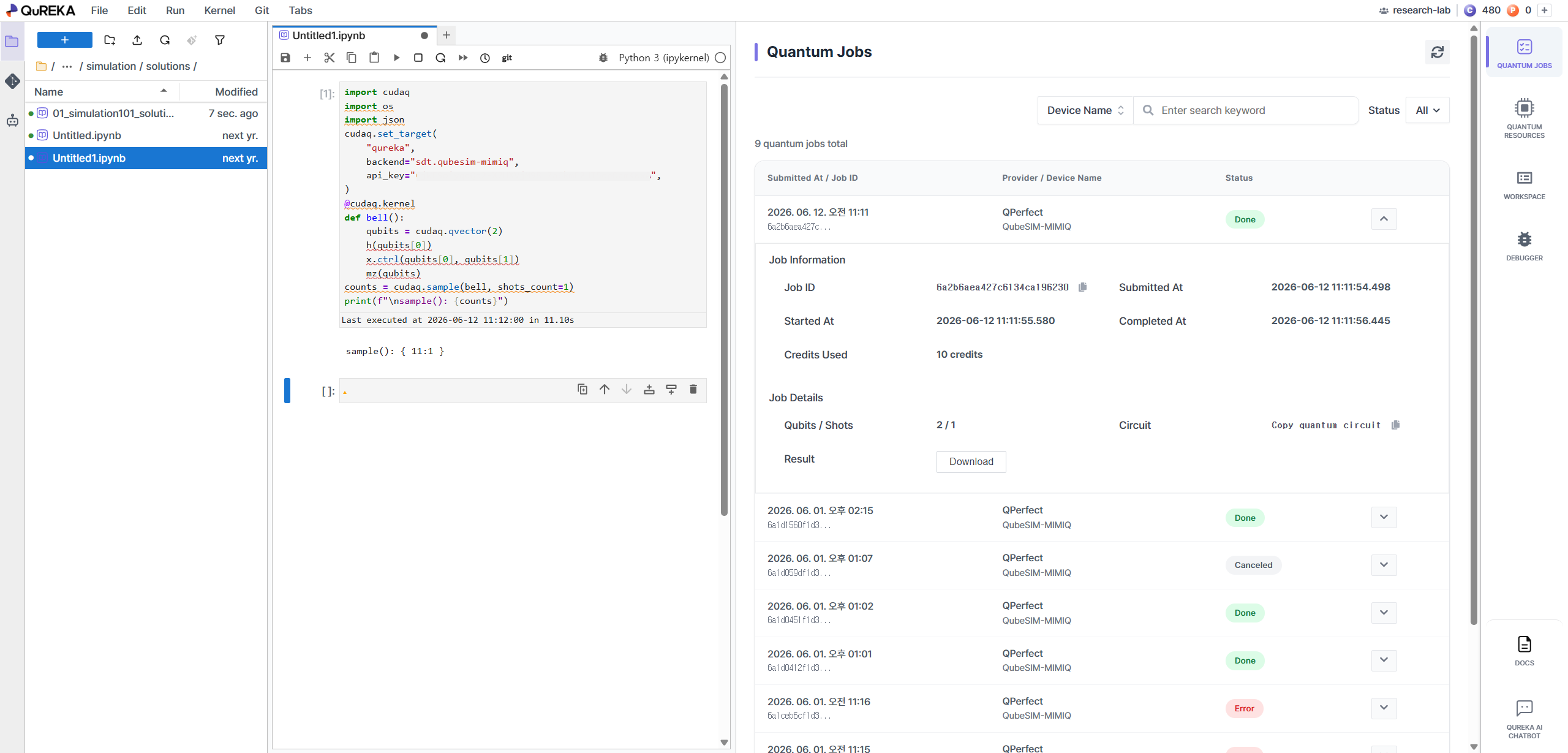1568x753 pixels.
Task: Open the Quantum Resources panel
Action: click(x=1525, y=118)
